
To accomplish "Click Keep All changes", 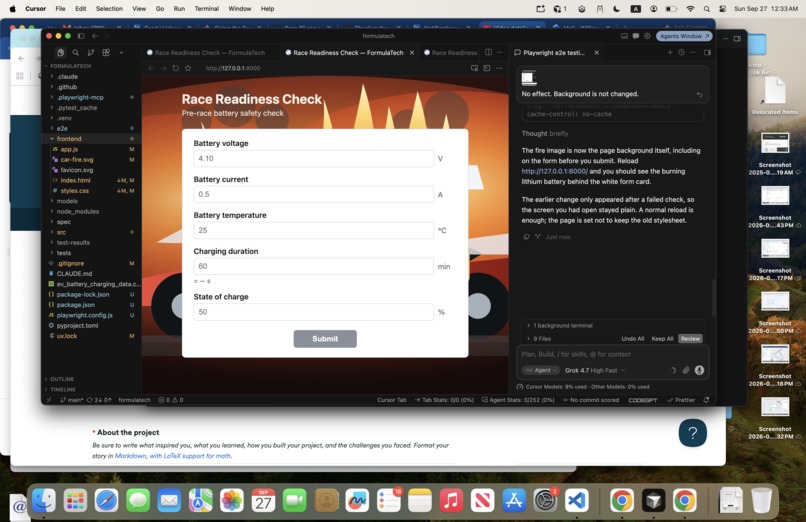I will tap(662, 339).
